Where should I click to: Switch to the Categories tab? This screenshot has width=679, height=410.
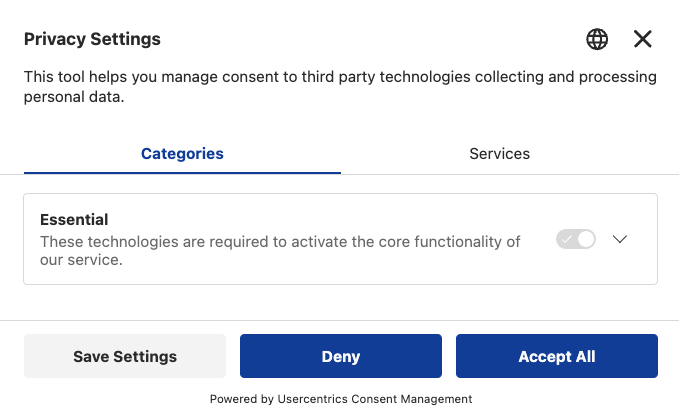pyautogui.click(x=182, y=154)
